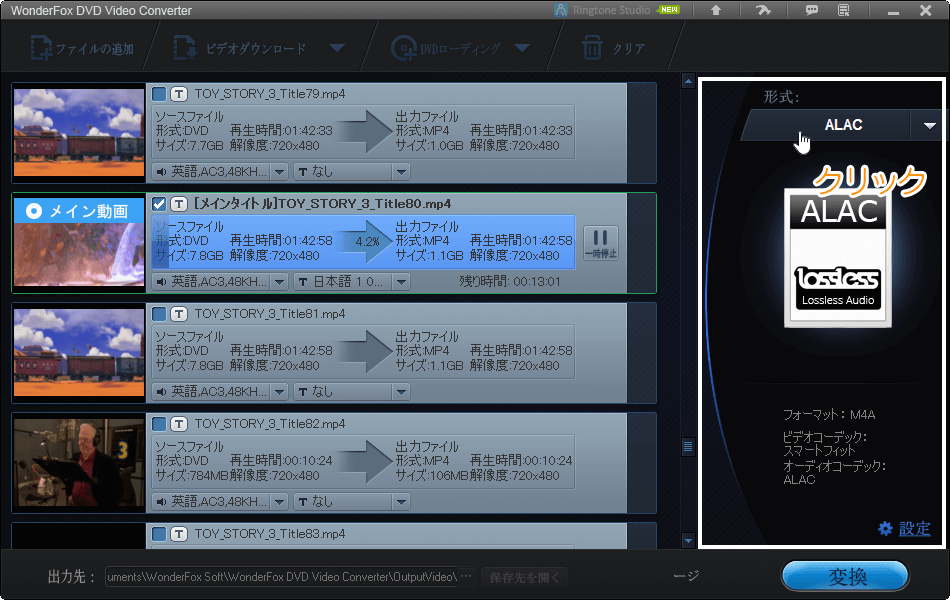Click the arrow beside ALAC format field
This screenshot has height=600, width=950.
(929, 125)
